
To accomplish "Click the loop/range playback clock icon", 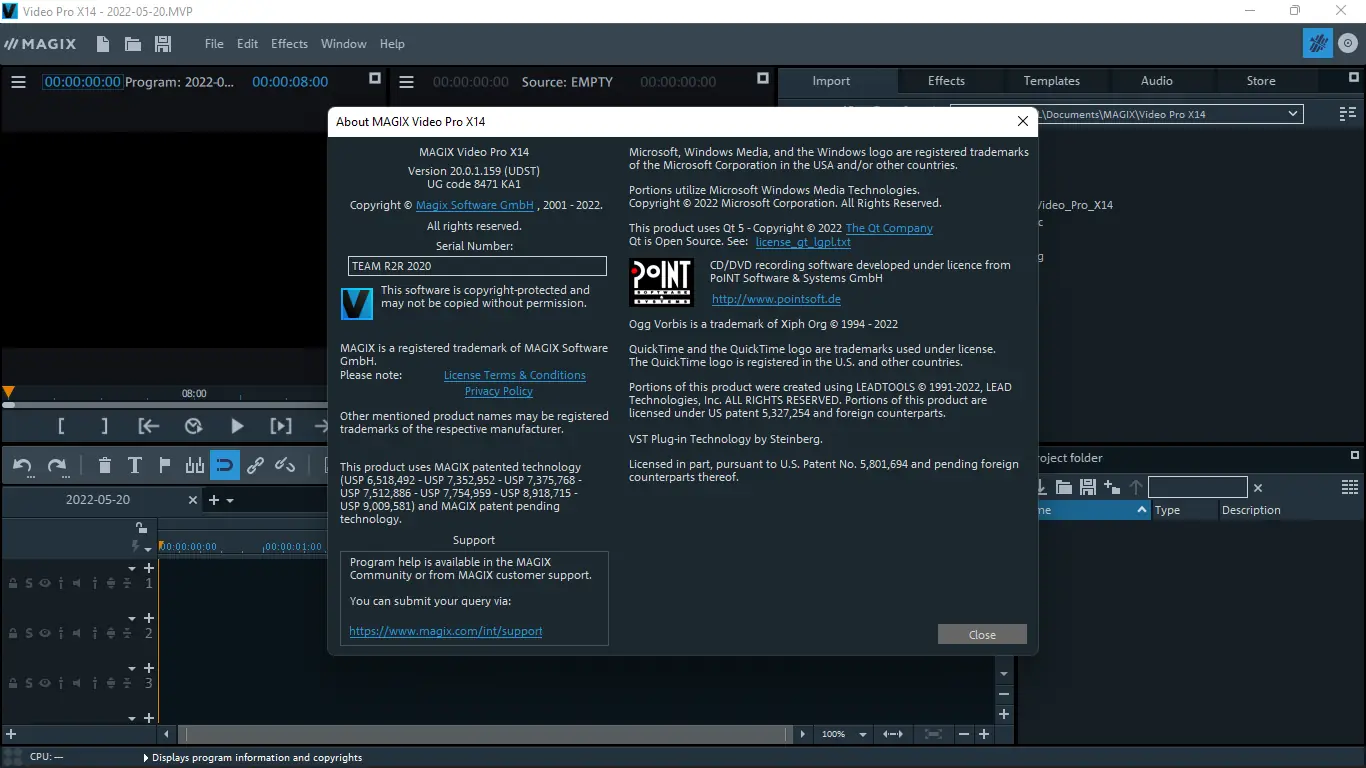I will (x=194, y=426).
